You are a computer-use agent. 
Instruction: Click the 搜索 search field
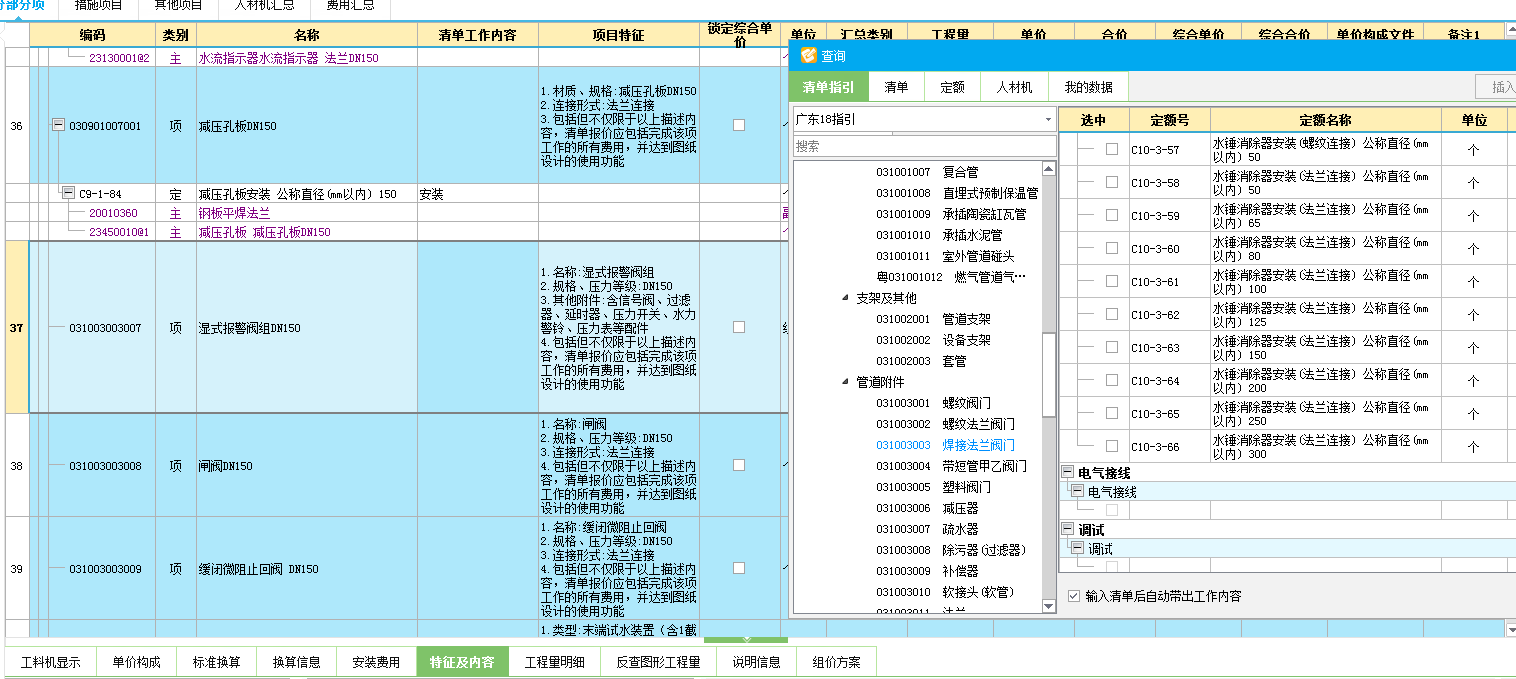(x=924, y=146)
